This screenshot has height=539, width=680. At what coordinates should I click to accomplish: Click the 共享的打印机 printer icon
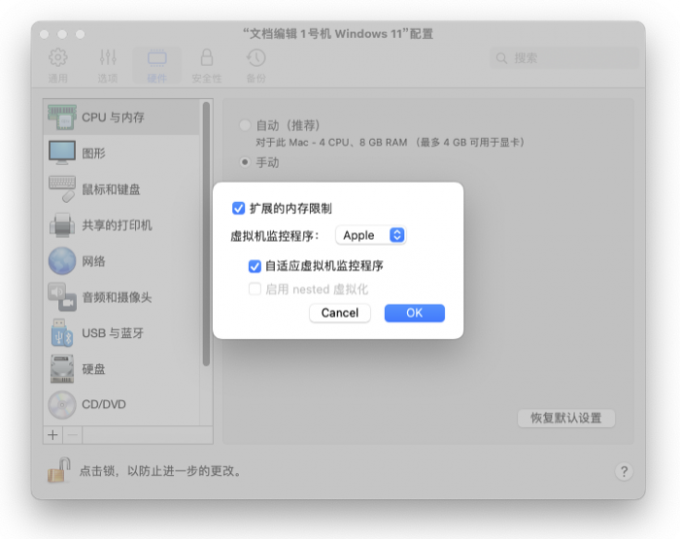[x=62, y=225]
